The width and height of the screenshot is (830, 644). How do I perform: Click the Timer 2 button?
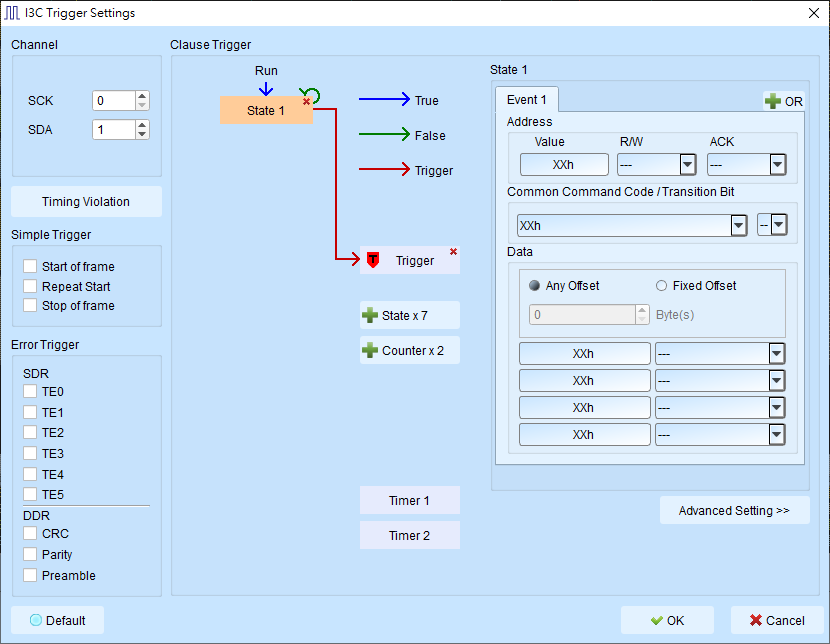tap(410, 535)
